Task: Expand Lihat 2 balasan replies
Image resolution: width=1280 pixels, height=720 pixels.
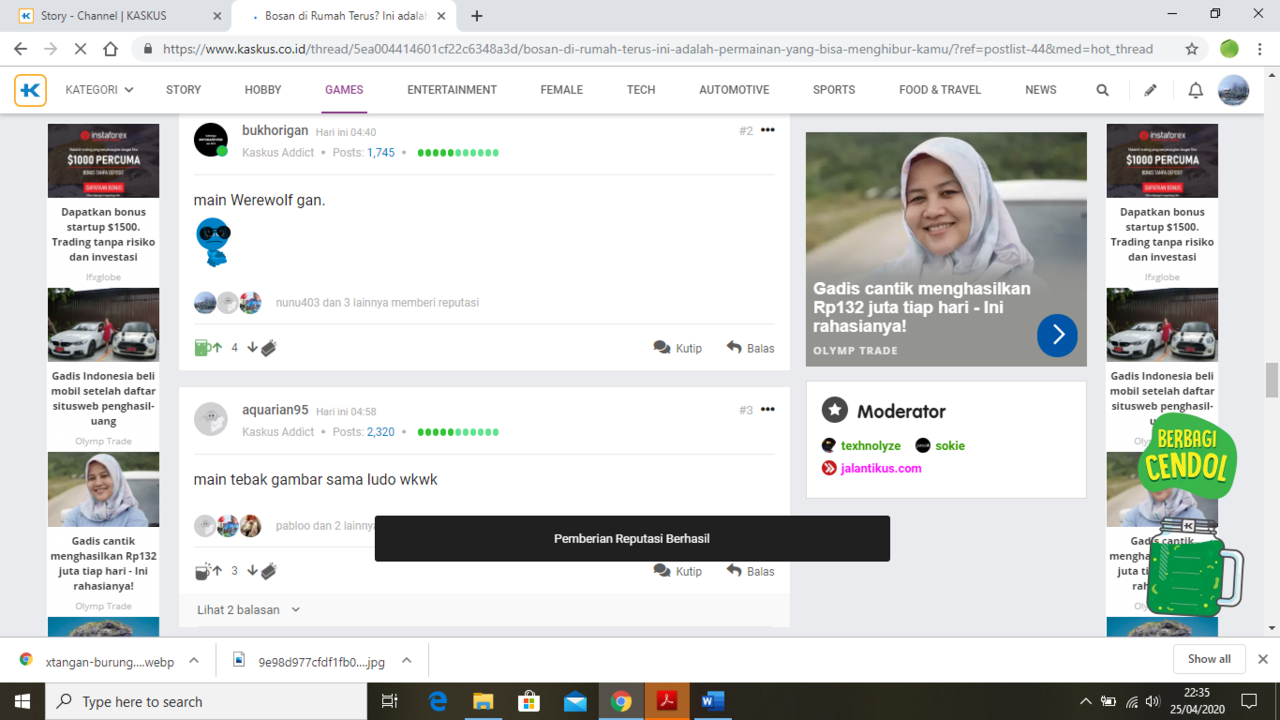Action: pos(249,610)
